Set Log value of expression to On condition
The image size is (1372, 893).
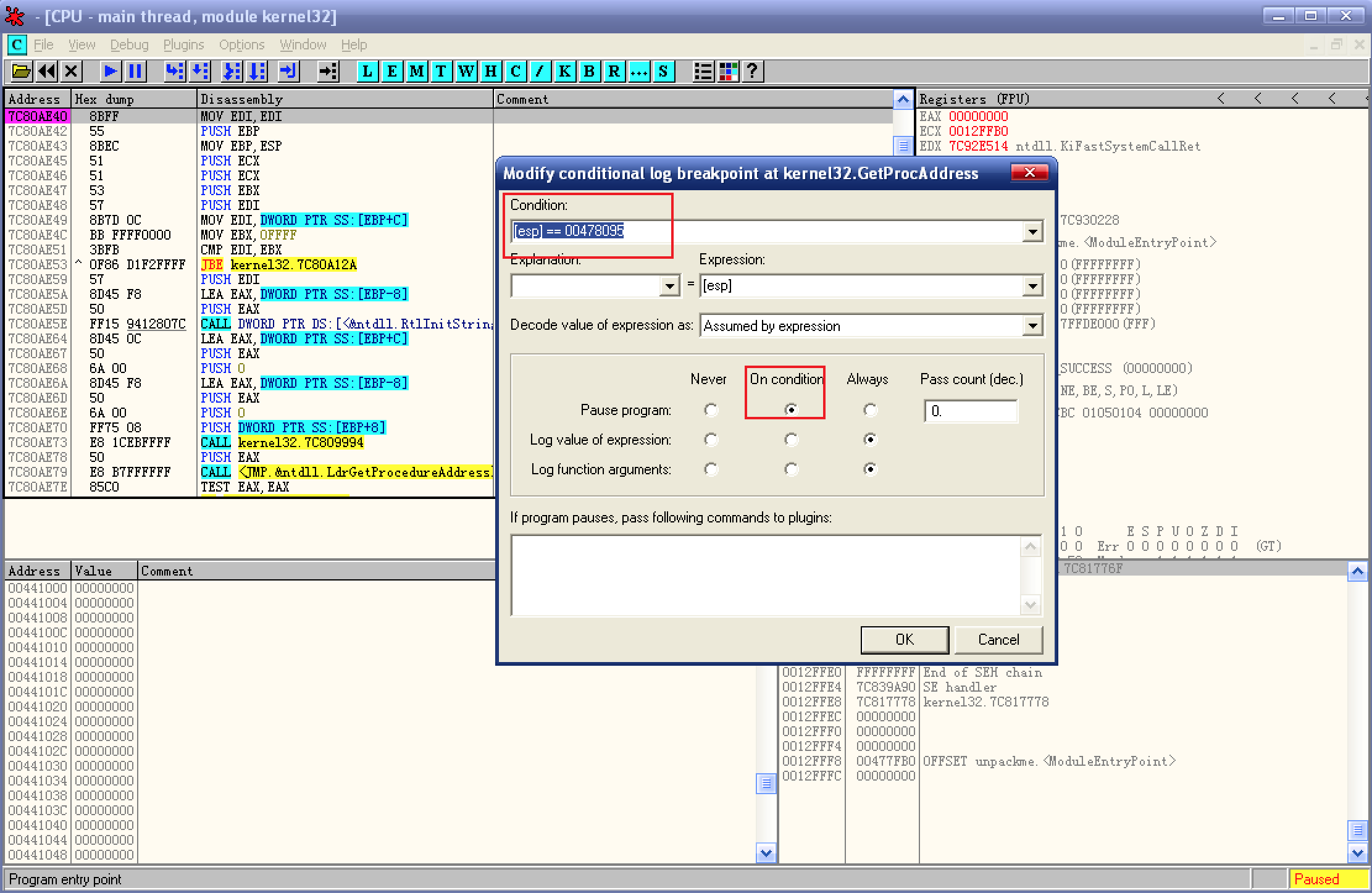tap(790, 440)
